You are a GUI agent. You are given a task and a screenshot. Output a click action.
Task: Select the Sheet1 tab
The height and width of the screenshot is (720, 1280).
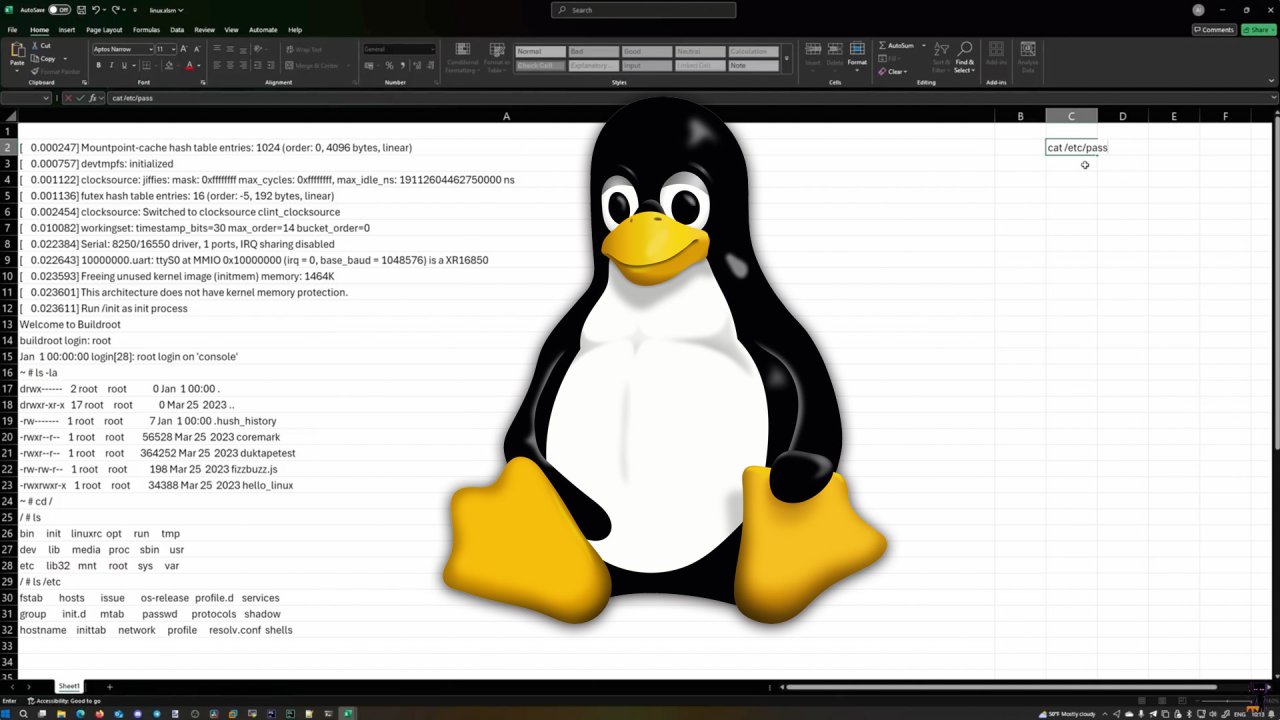69,686
